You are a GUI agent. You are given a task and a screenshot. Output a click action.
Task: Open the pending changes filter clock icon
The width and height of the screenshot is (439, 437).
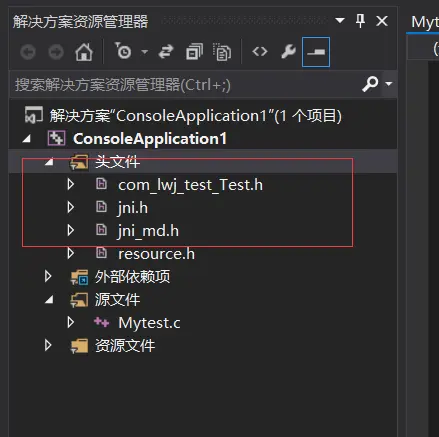[x=123, y=51]
